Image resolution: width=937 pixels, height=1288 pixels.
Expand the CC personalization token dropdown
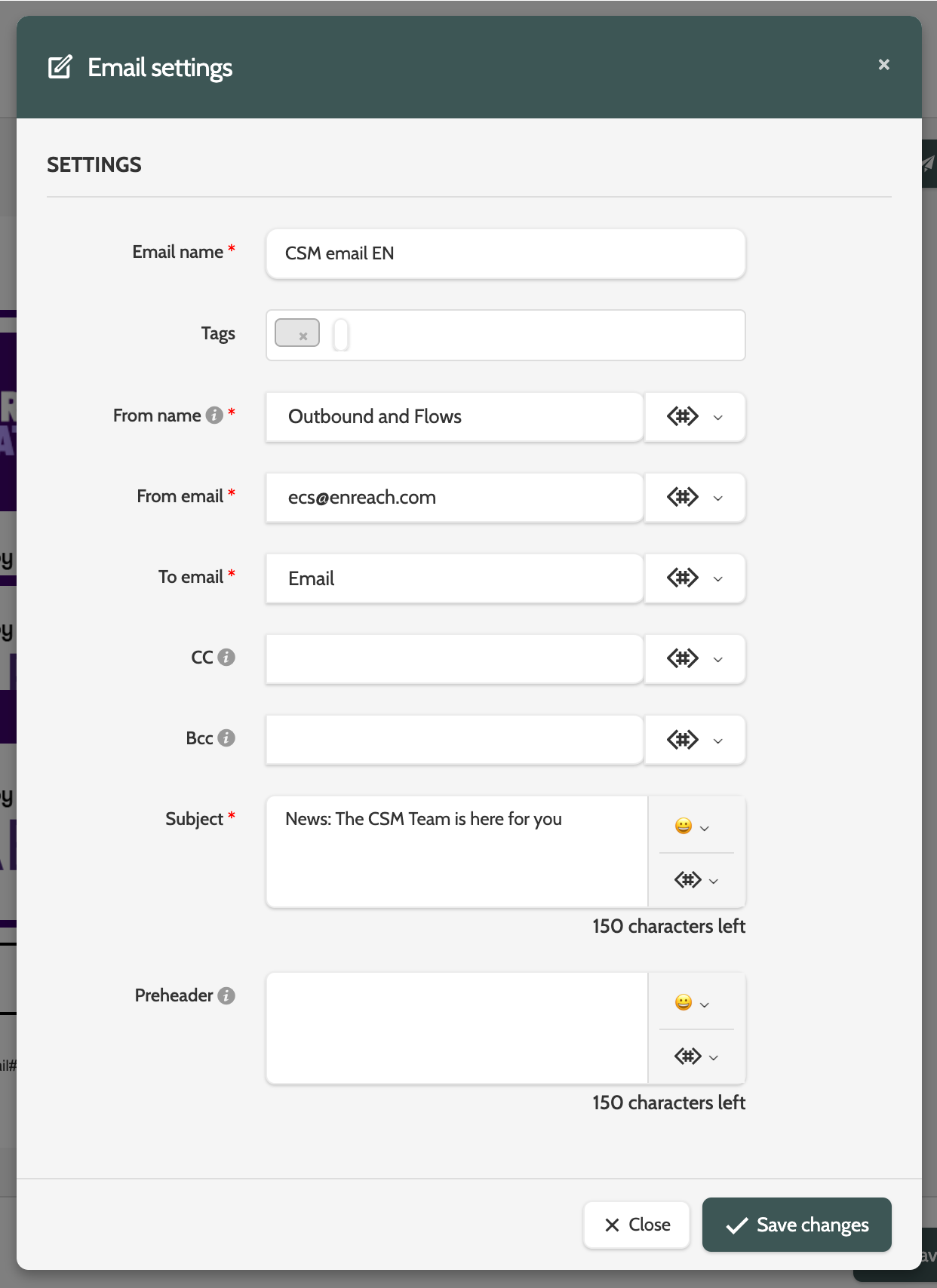(695, 659)
